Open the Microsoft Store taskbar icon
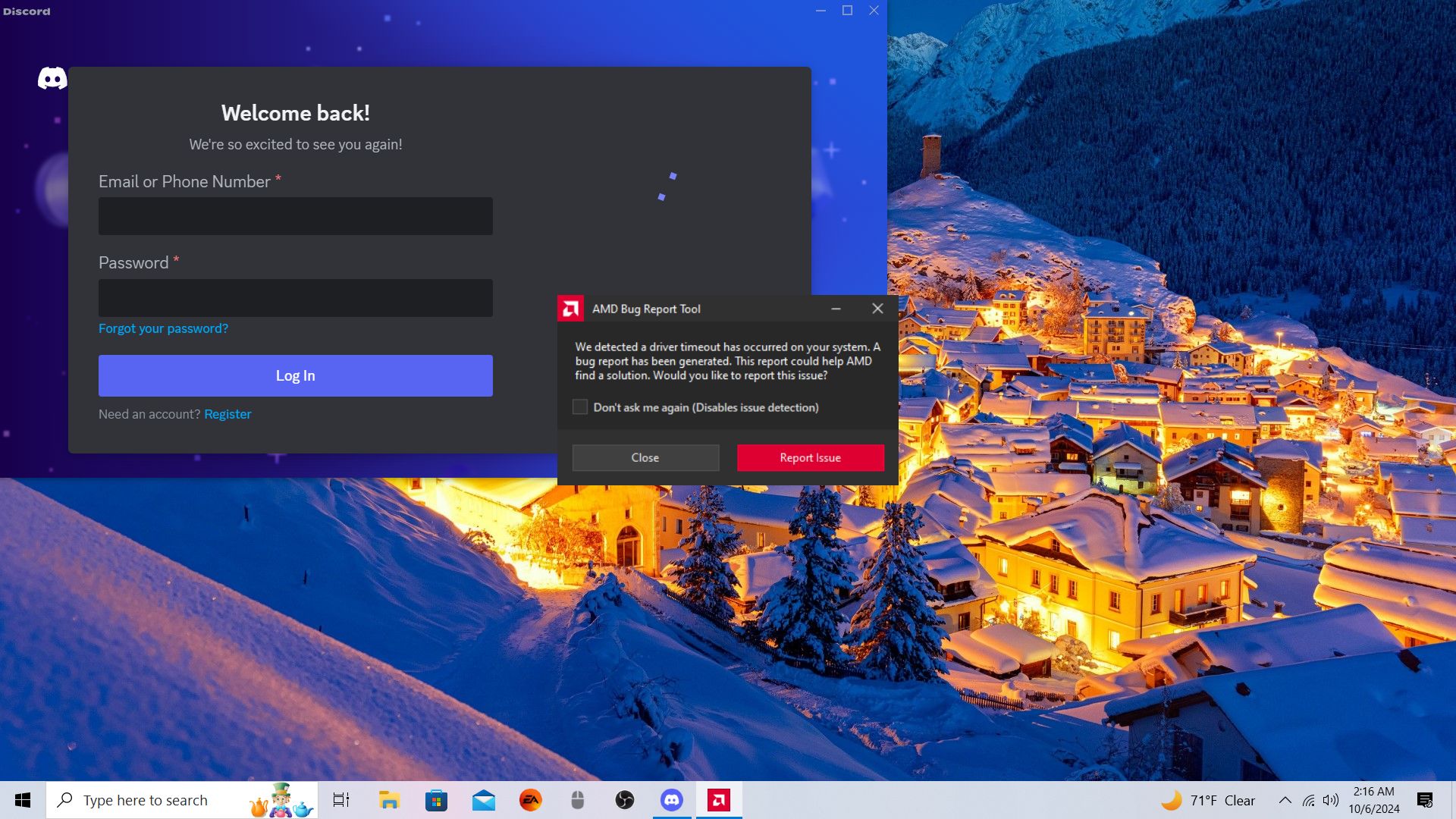The height and width of the screenshot is (819, 1456). pos(436,800)
